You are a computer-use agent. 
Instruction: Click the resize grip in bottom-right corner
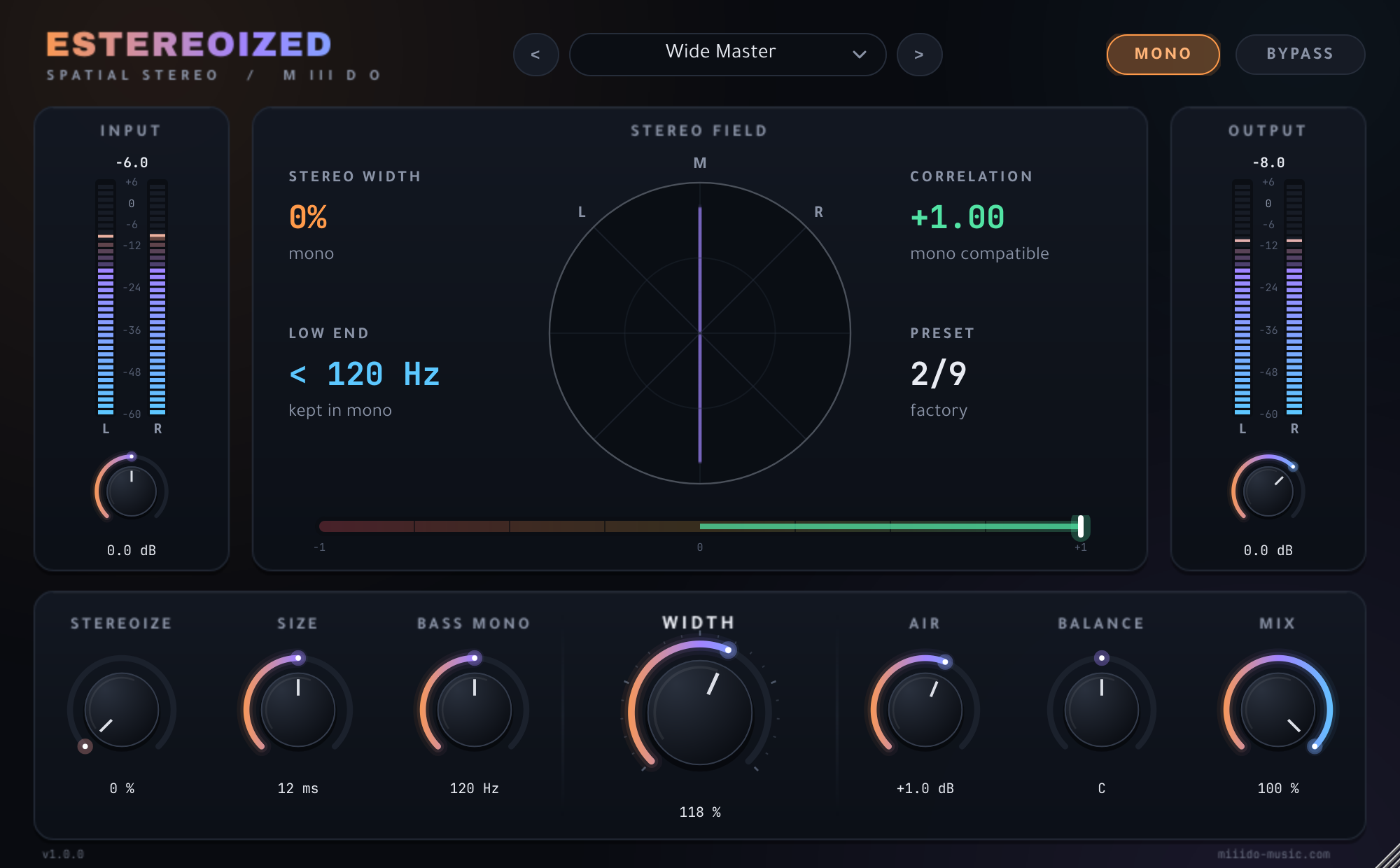point(1387,855)
